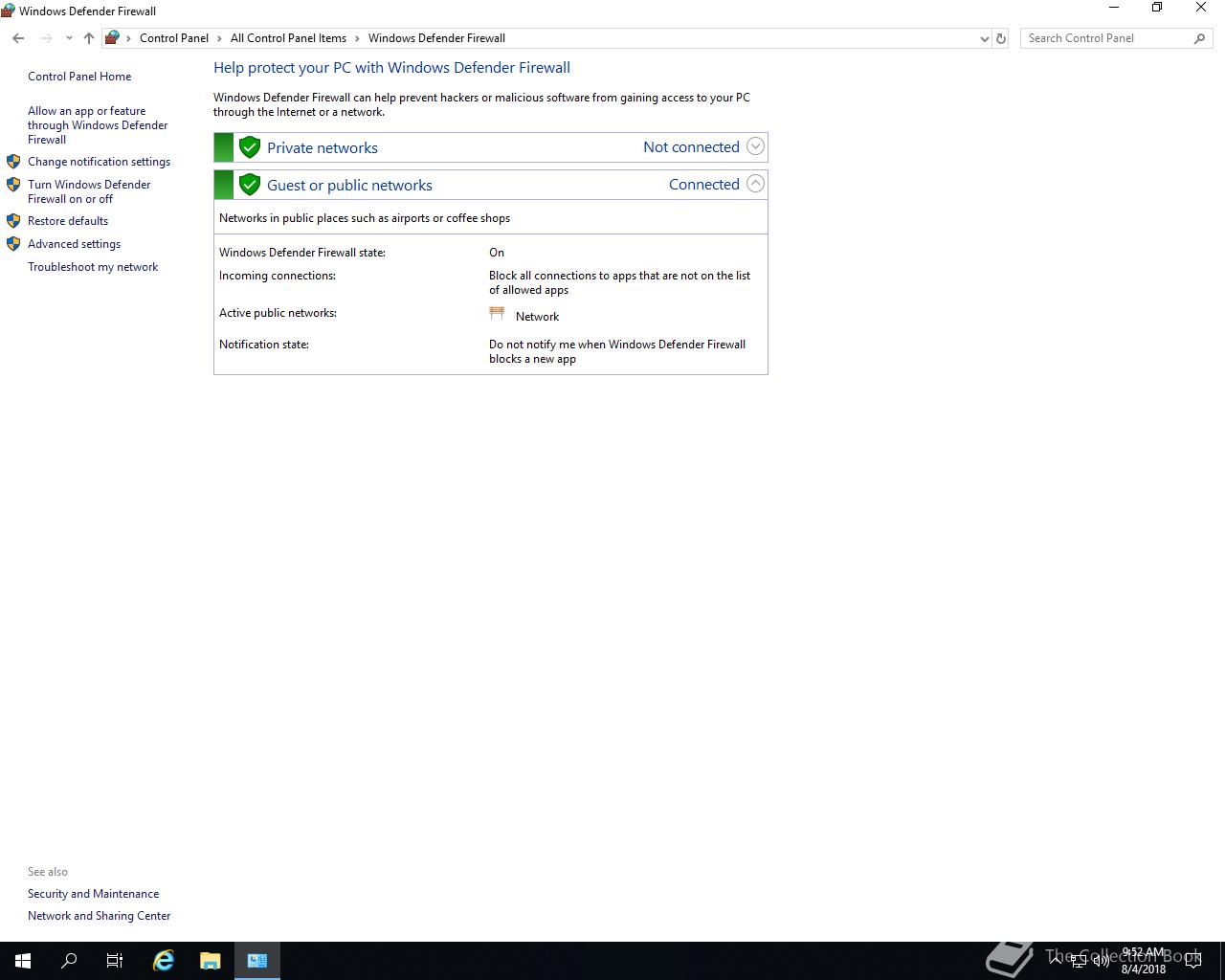Click the Guest or public networks heading
This screenshot has height=980, width=1225.
tap(349, 185)
